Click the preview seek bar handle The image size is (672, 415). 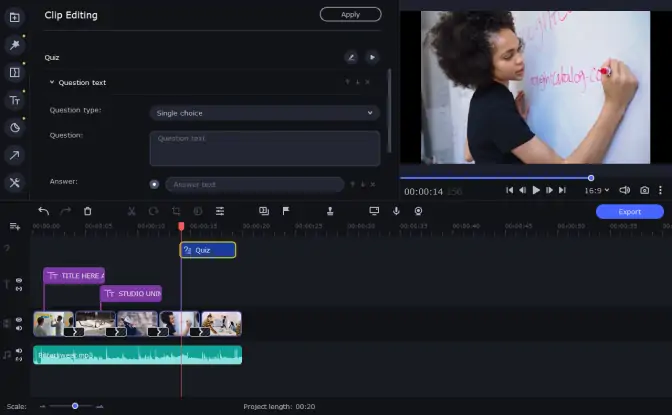(591, 178)
